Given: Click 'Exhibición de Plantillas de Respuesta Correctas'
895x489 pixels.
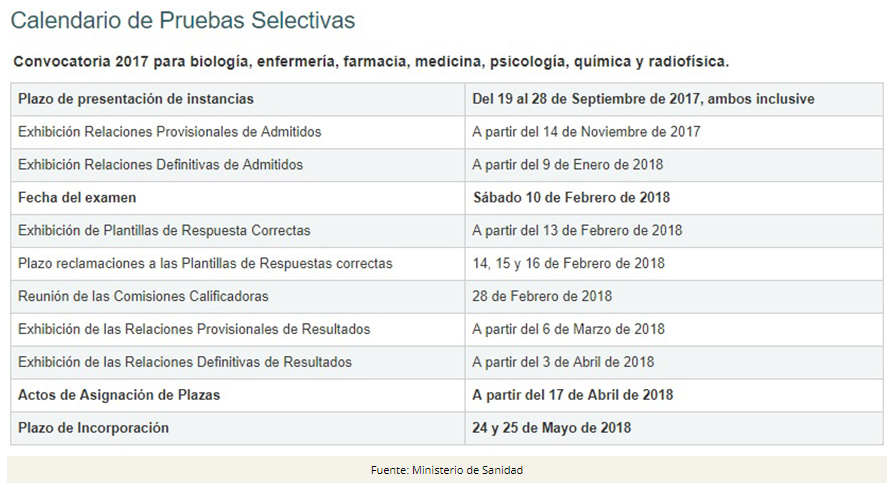Looking at the screenshot, I should (164, 230).
